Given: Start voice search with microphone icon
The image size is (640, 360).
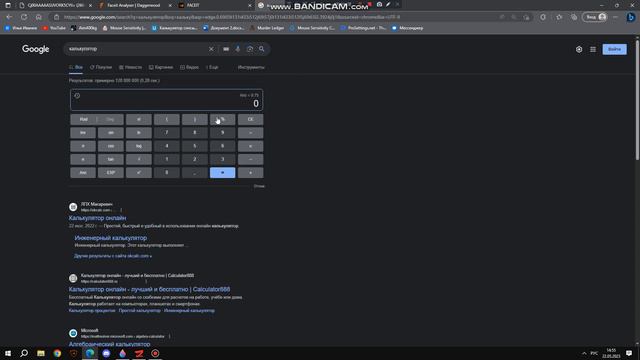Looking at the screenshot, I should 238,49.
